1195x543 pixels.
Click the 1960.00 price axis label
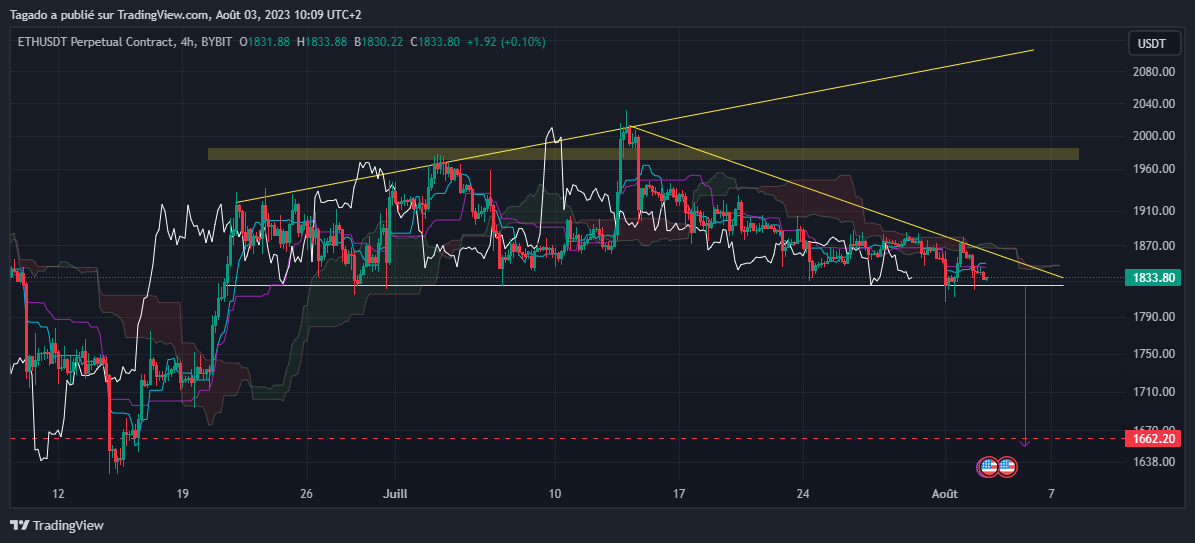pyautogui.click(x=1152, y=169)
